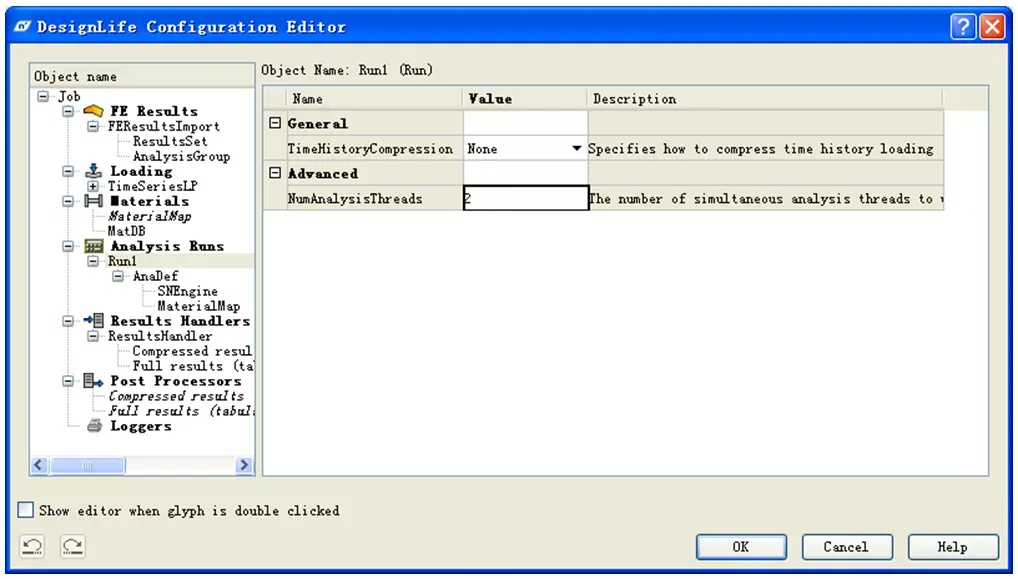The height and width of the screenshot is (579, 1018).
Task: Collapse the Job tree node
Action: [43, 96]
